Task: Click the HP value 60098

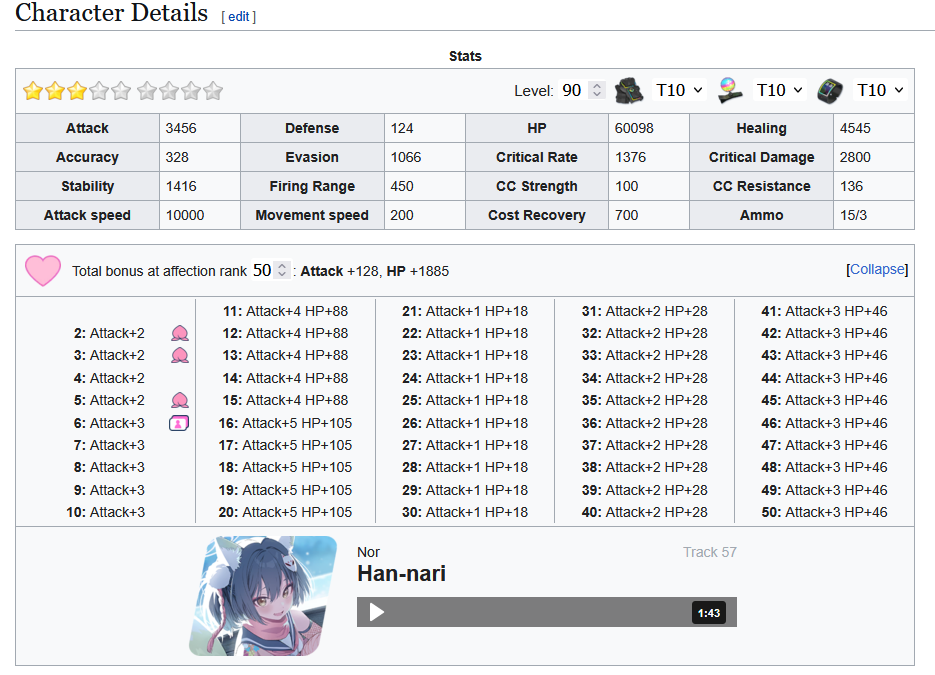Action: tap(634, 128)
